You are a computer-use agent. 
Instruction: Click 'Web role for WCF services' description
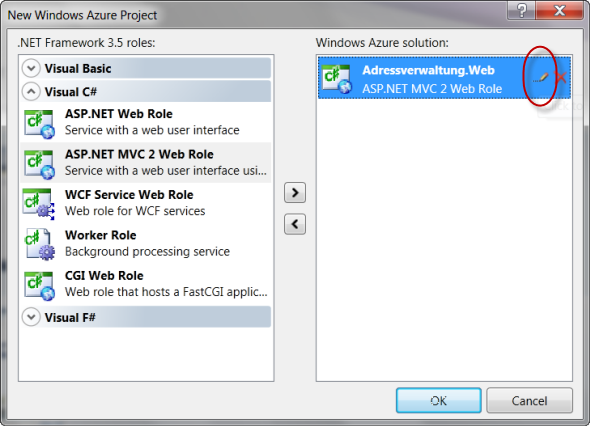[x=135, y=211]
